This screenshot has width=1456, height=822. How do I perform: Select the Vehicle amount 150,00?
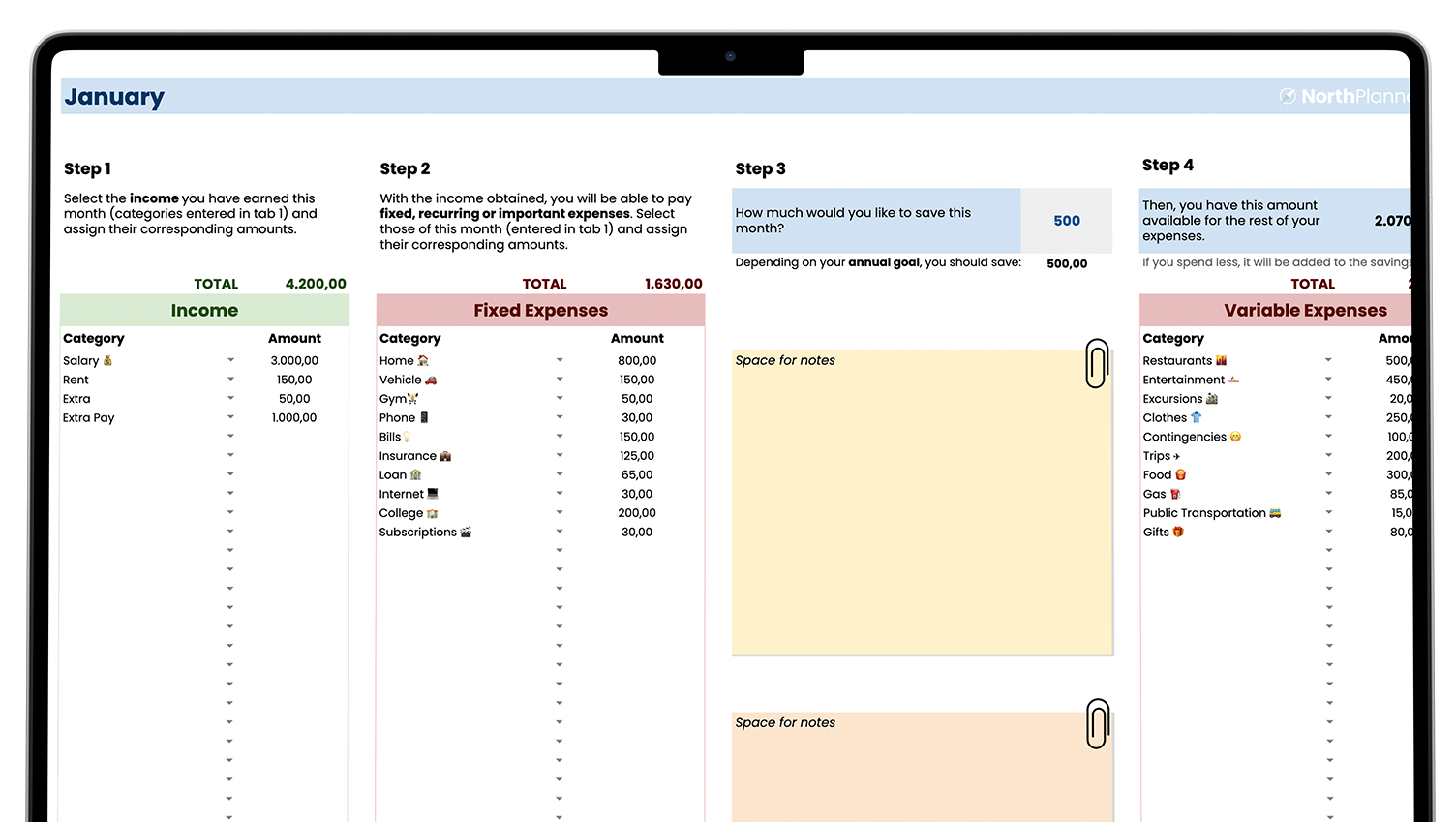637,380
